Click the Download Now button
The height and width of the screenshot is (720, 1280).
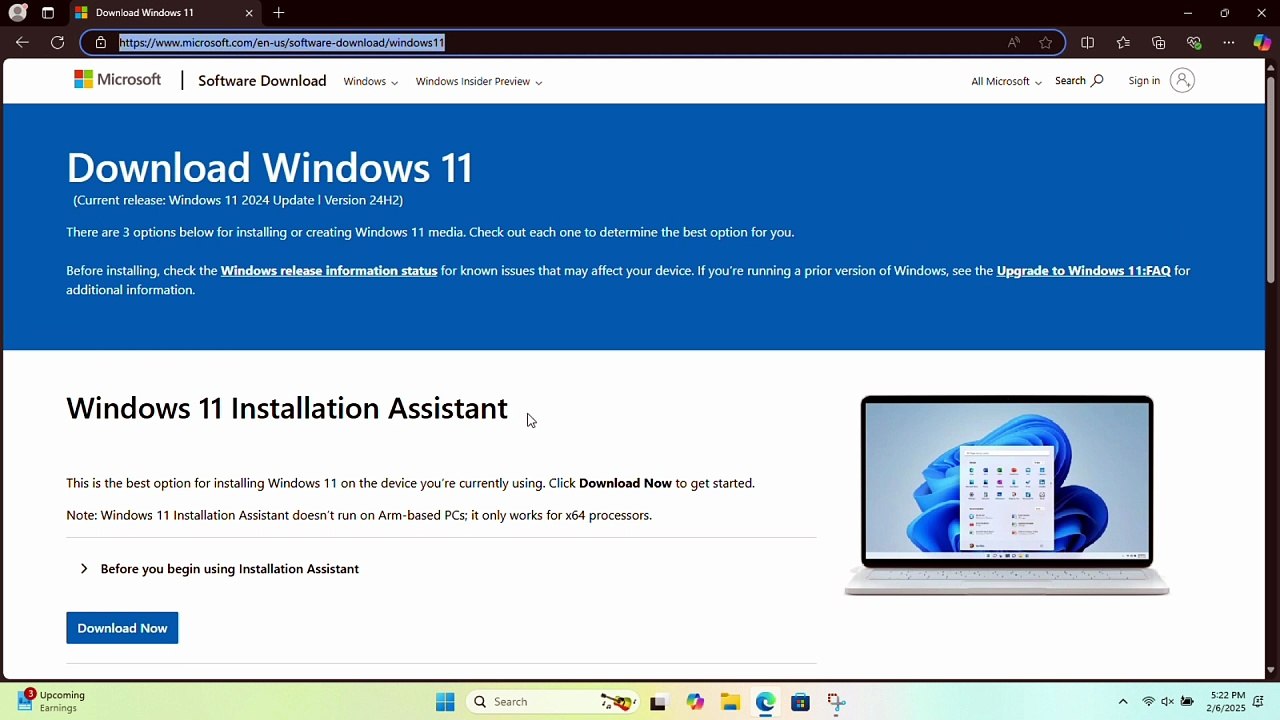pos(122,628)
